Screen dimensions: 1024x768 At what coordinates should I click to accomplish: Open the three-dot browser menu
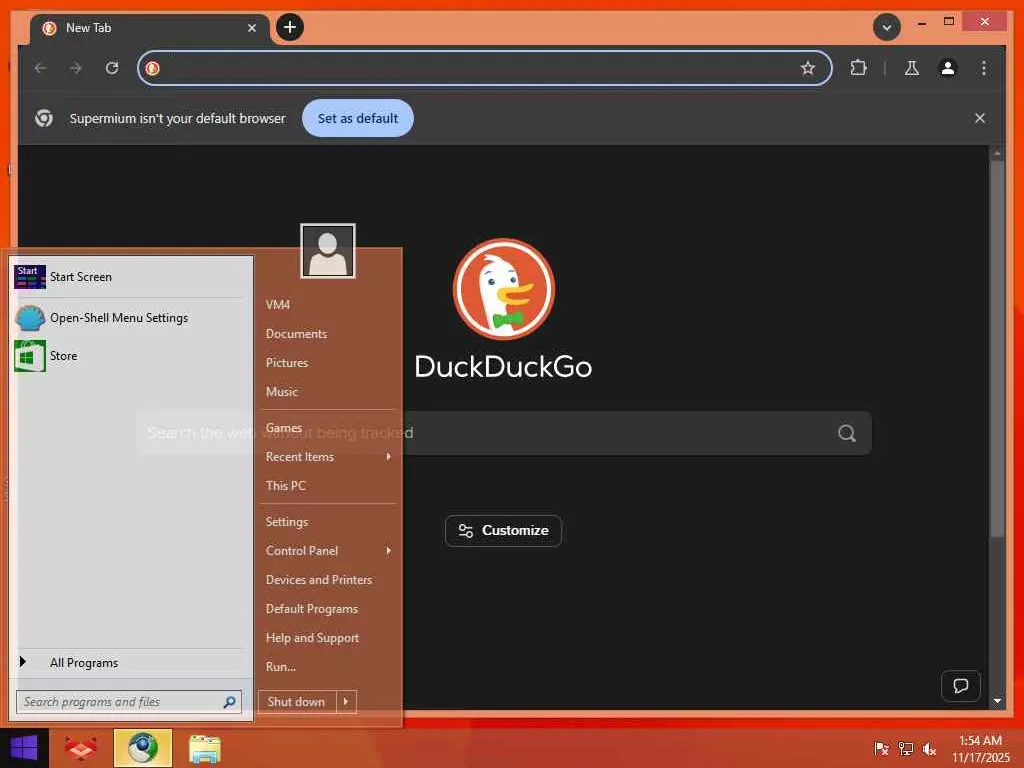coord(984,68)
